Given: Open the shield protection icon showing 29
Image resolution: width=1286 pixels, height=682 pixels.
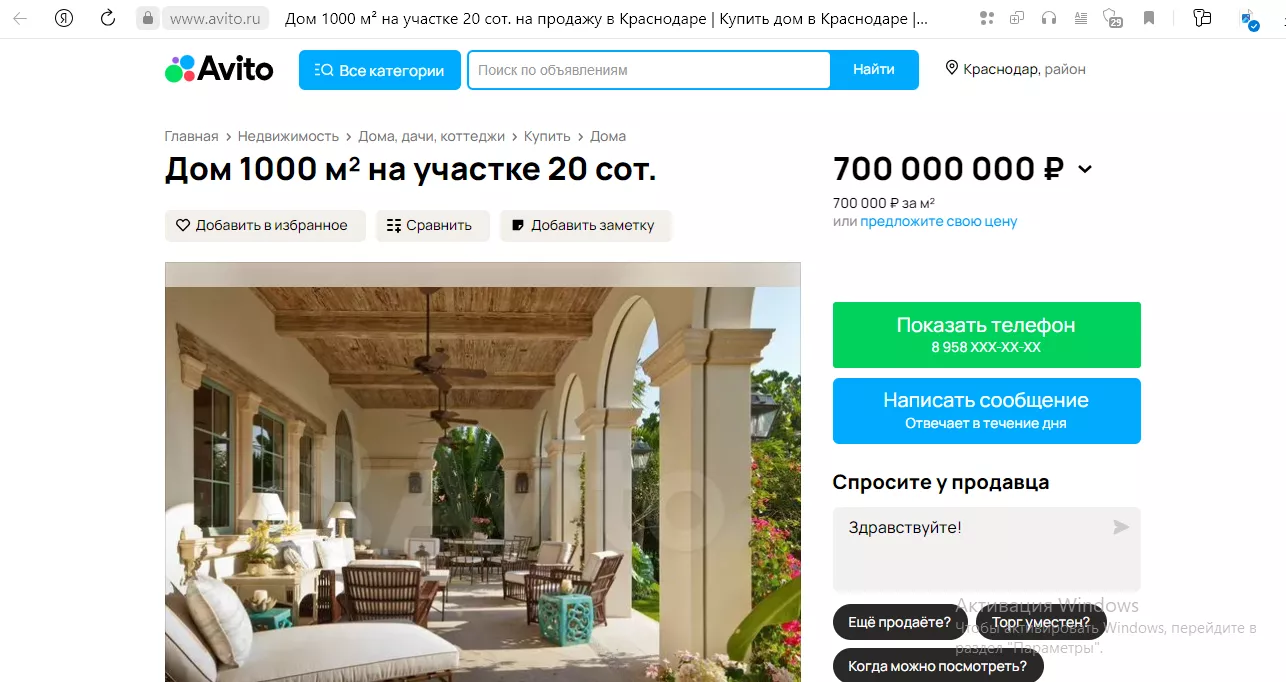Looking at the screenshot, I should coord(1112,18).
